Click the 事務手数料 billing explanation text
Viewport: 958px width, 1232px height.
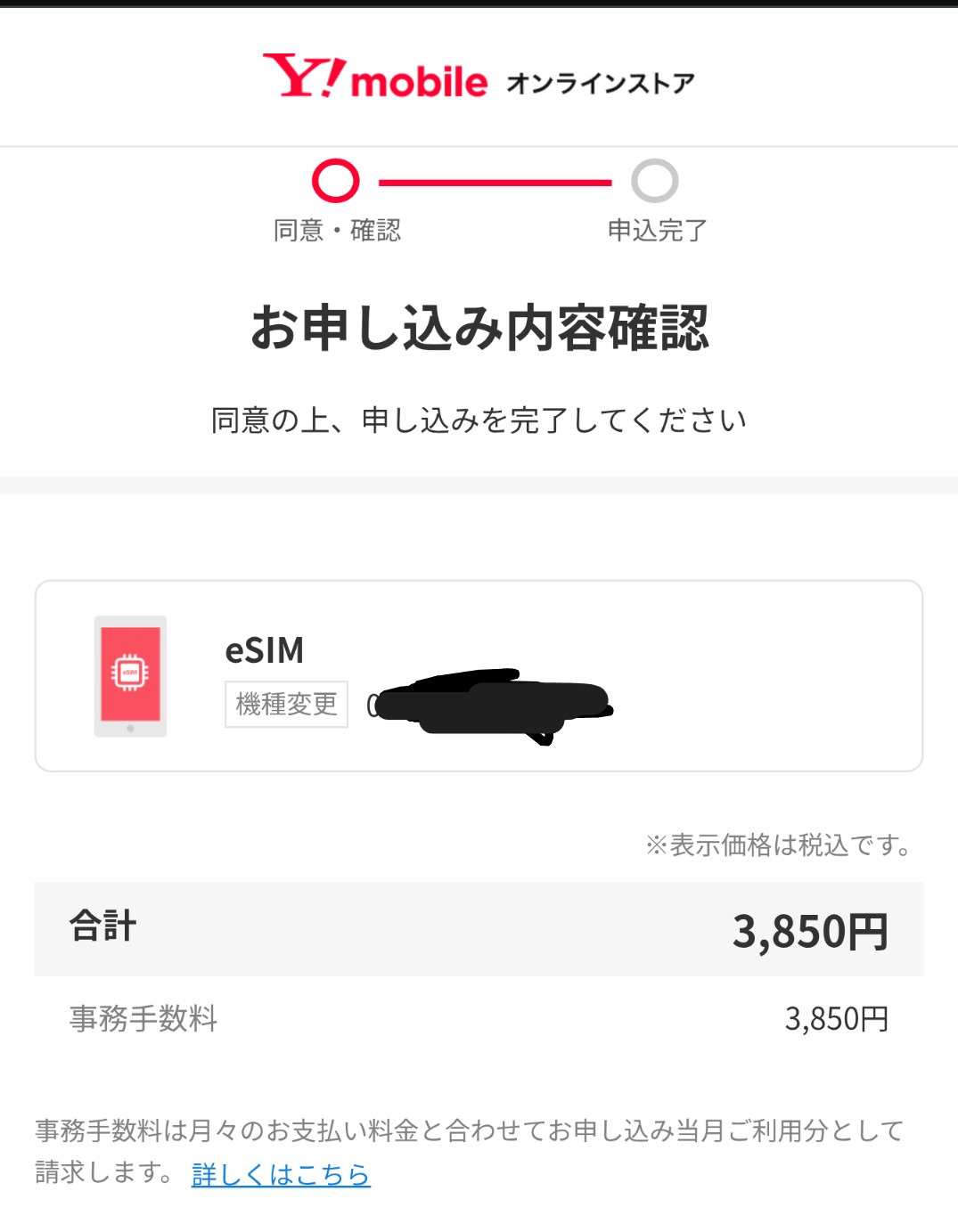[x=469, y=1131]
